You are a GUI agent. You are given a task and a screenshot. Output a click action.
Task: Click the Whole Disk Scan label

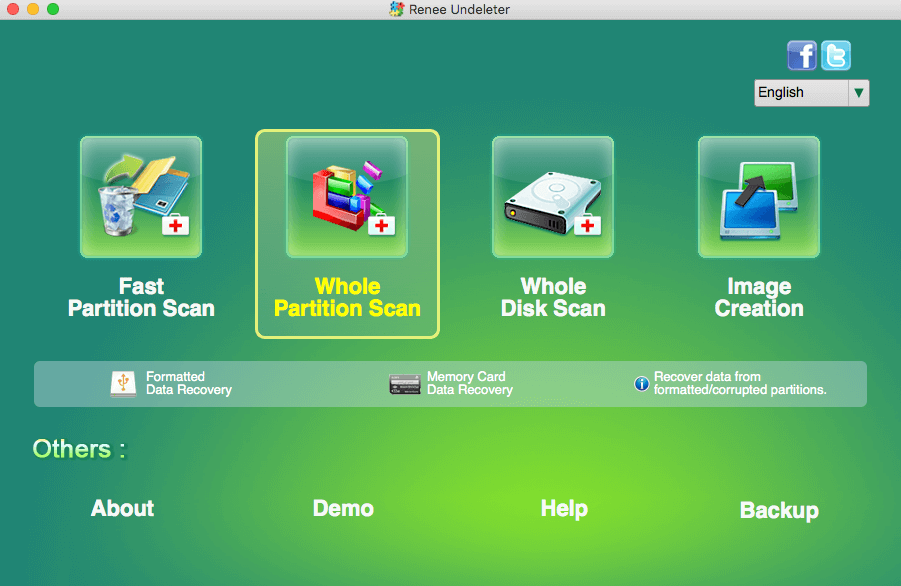click(553, 297)
